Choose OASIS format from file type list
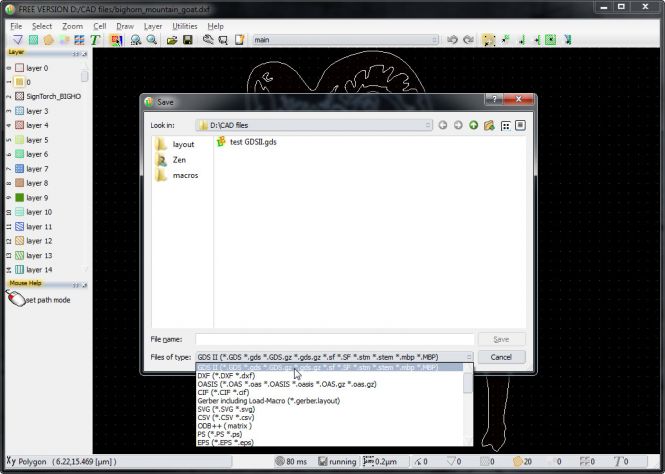The width and height of the screenshot is (665, 474). [286, 384]
